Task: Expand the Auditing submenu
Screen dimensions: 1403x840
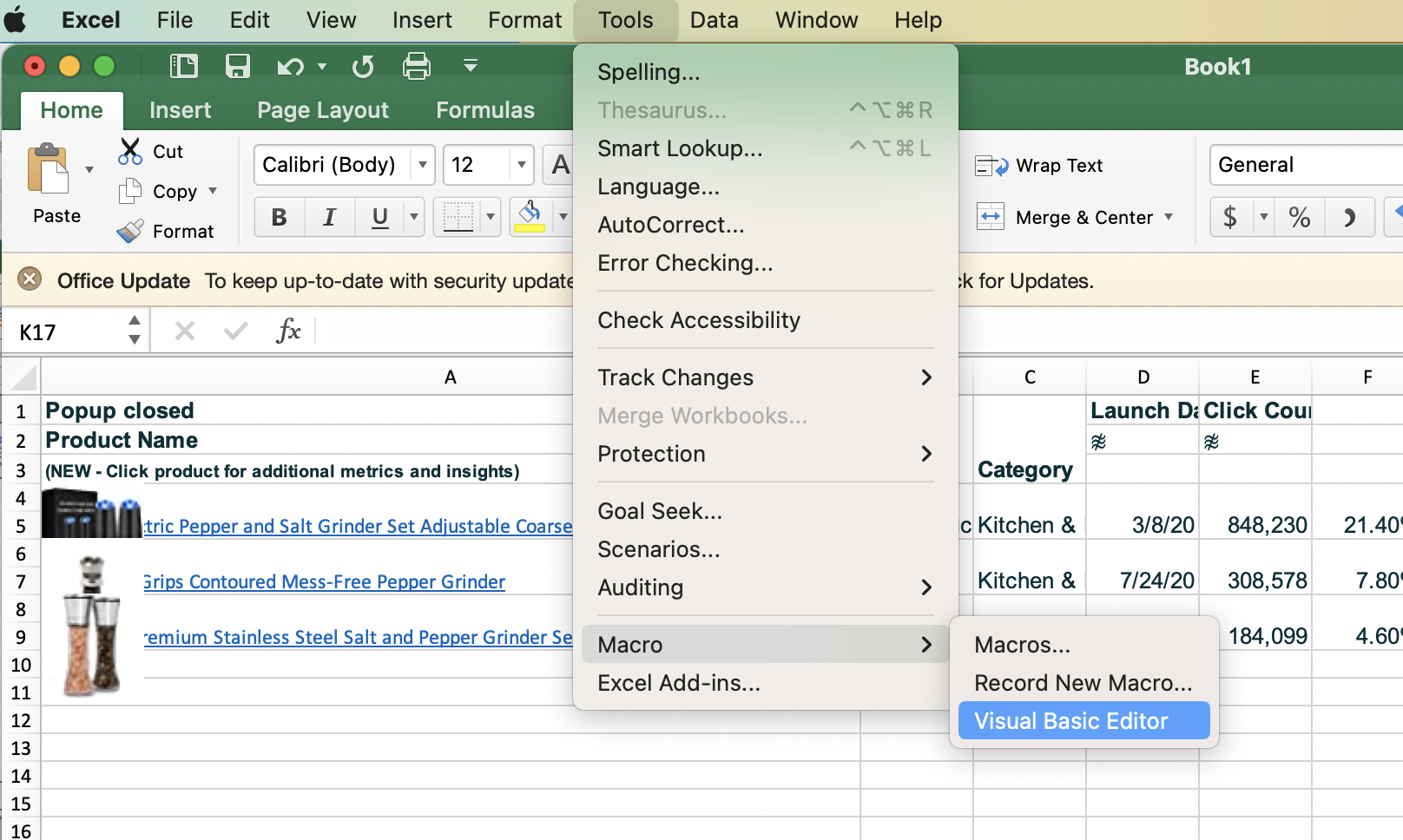Action: coord(764,587)
